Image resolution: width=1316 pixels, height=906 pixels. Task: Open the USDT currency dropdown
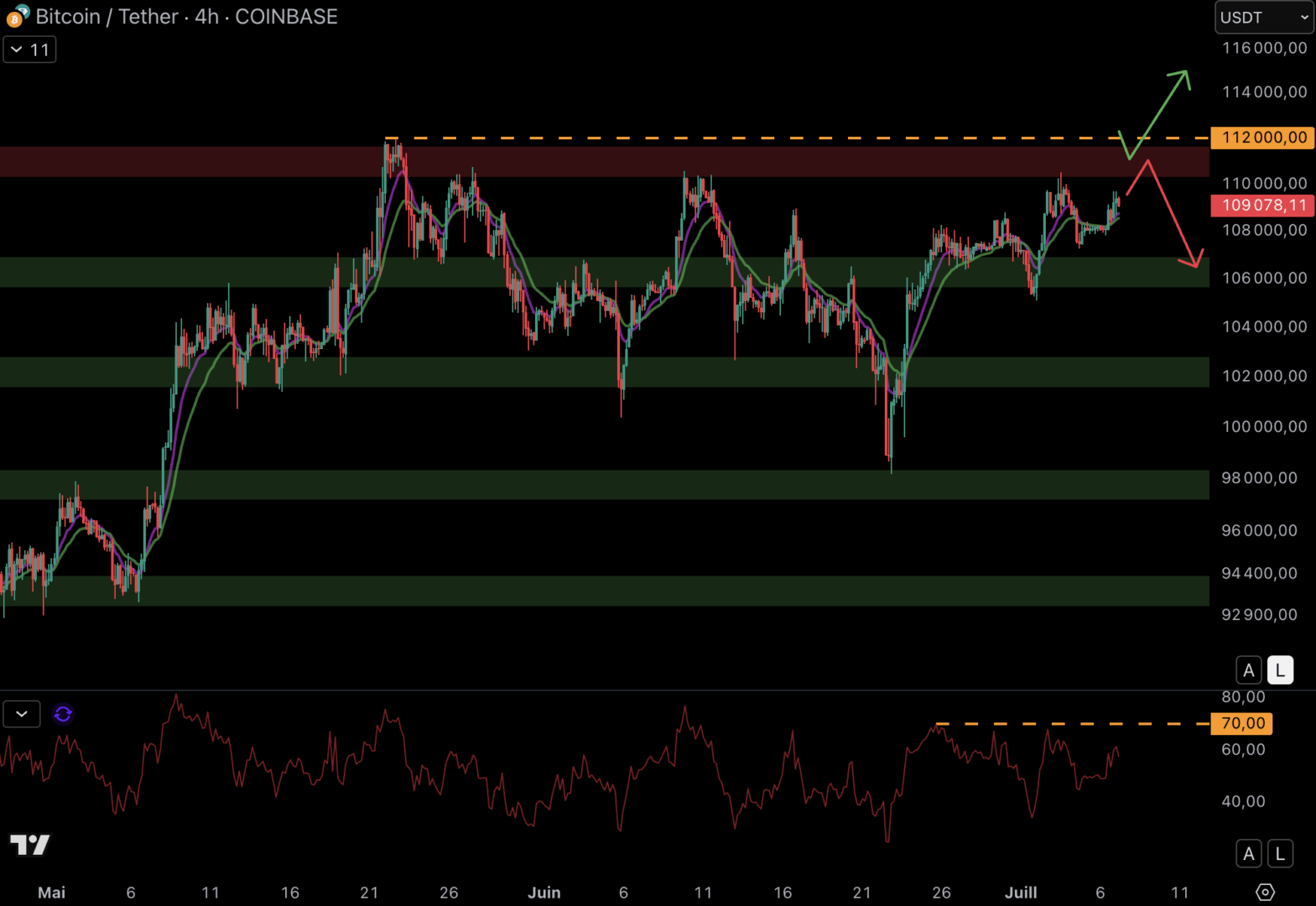[1265, 18]
